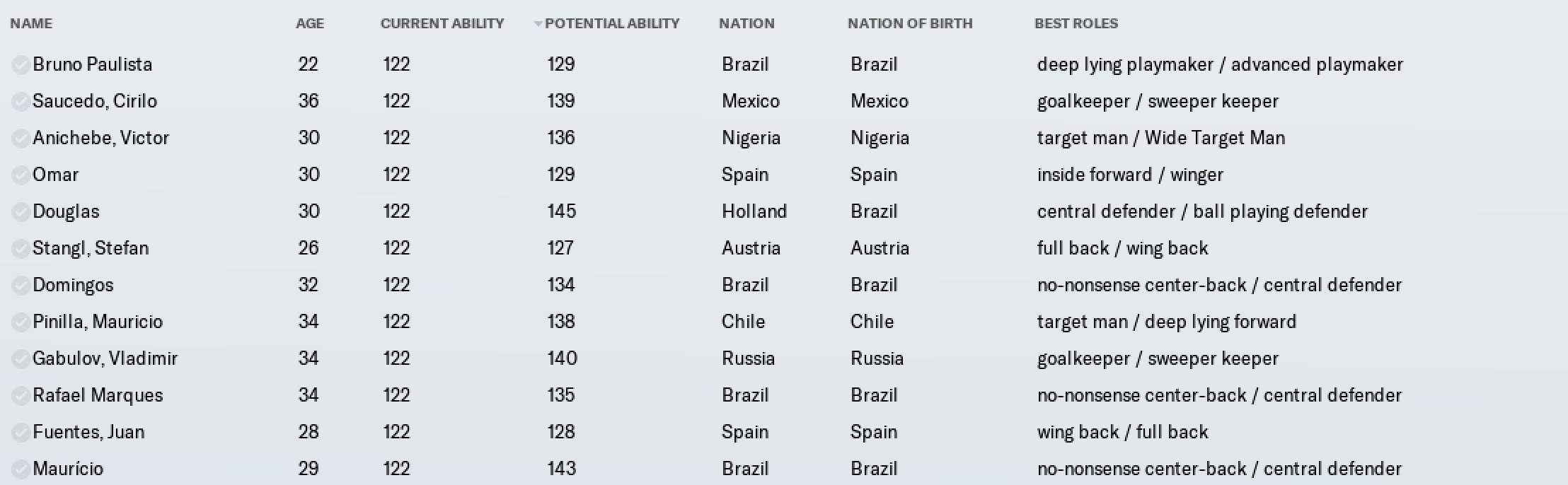Click the check icon beside Domingos
Viewport: 1568px width, 485px height.
tap(21, 286)
